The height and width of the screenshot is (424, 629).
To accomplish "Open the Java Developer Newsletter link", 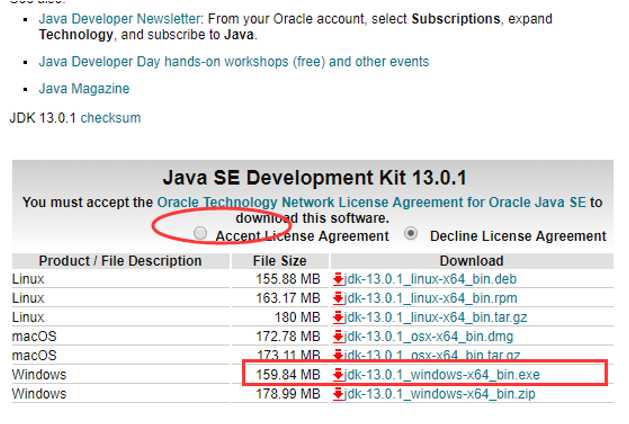I will [x=121, y=19].
